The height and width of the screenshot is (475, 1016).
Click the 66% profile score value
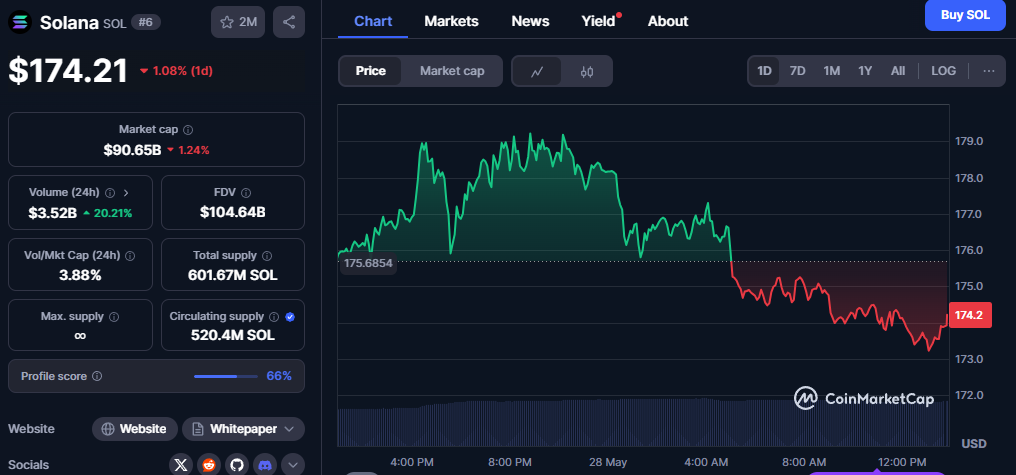point(279,376)
